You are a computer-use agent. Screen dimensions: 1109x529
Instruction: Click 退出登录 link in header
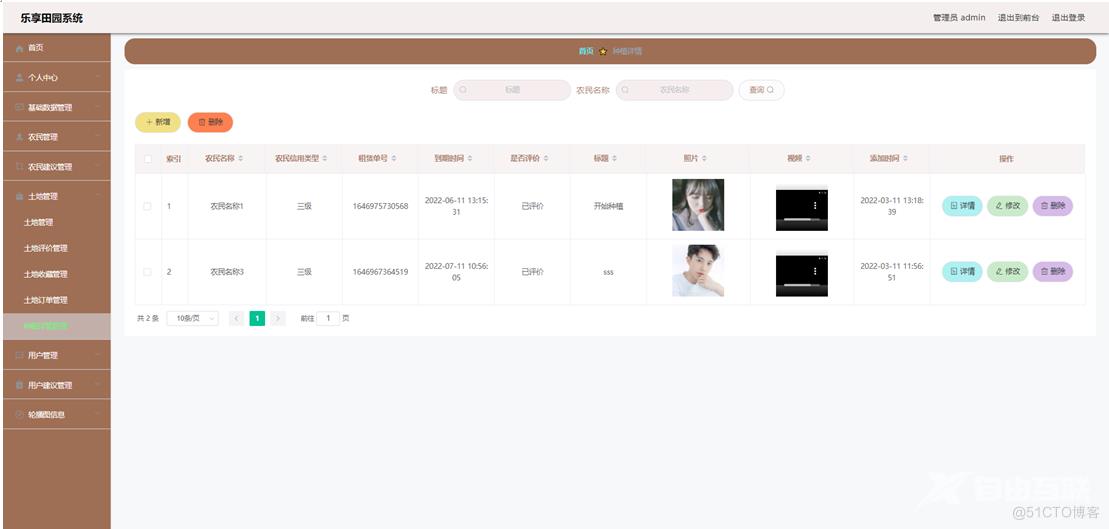pos(1068,18)
